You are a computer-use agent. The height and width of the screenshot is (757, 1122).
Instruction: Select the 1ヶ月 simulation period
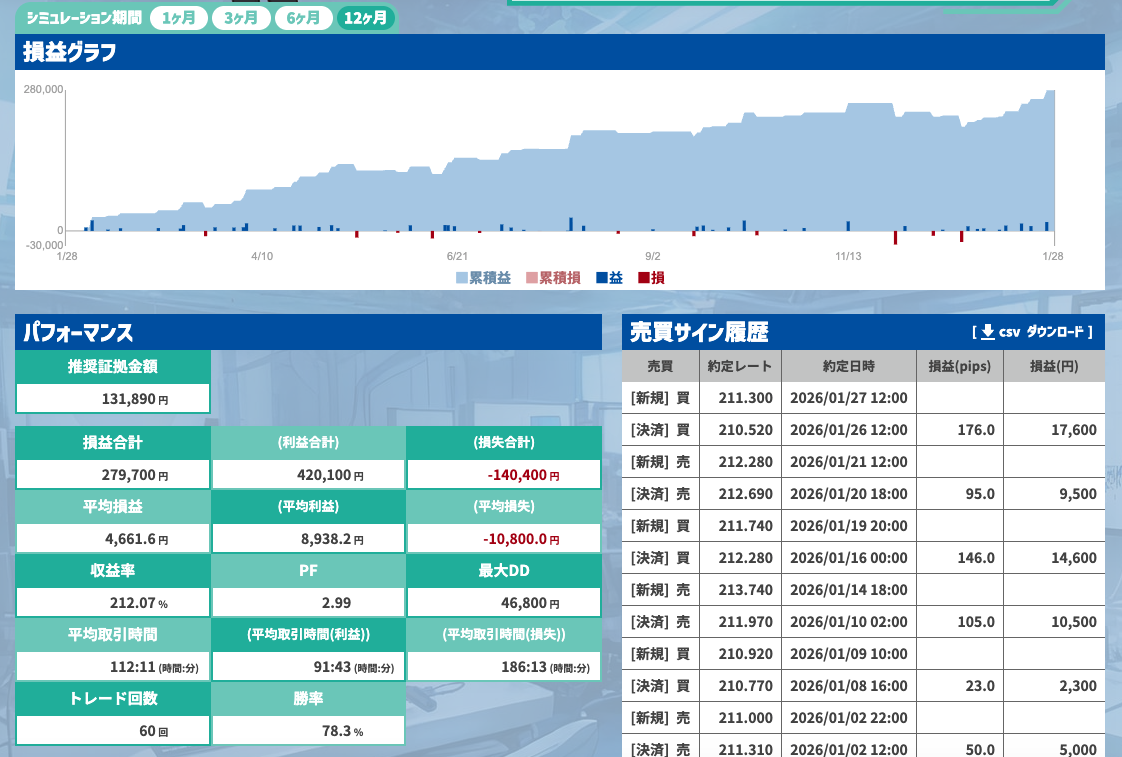(x=178, y=17)
